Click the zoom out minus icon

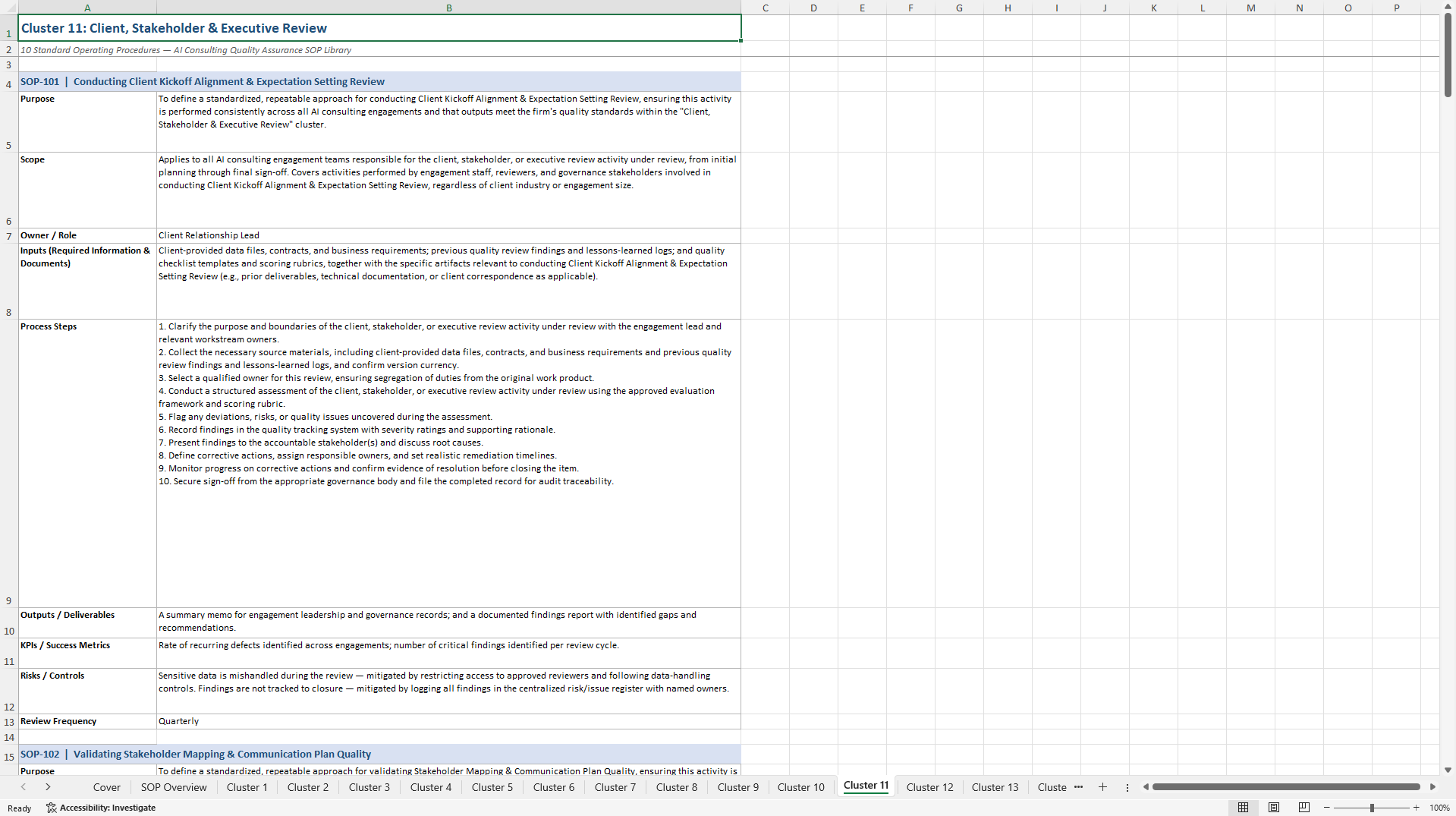click(1327, 808)
